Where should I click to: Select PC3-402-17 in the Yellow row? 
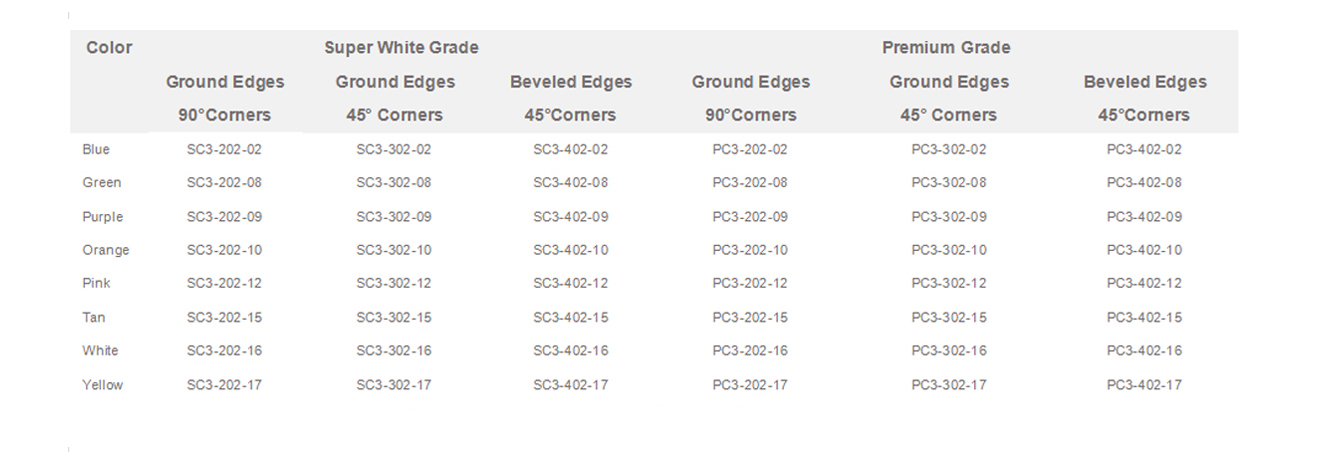point(1144,385)
